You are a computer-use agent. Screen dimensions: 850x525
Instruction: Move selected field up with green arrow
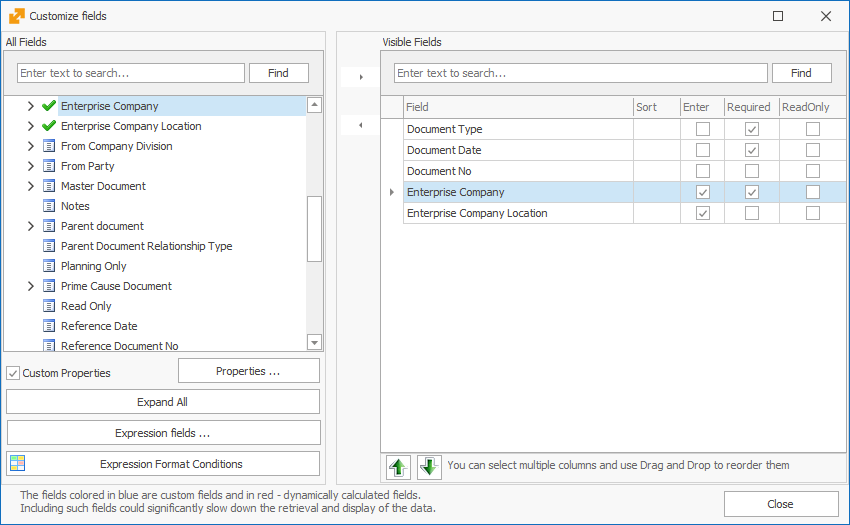pos(398,467)
